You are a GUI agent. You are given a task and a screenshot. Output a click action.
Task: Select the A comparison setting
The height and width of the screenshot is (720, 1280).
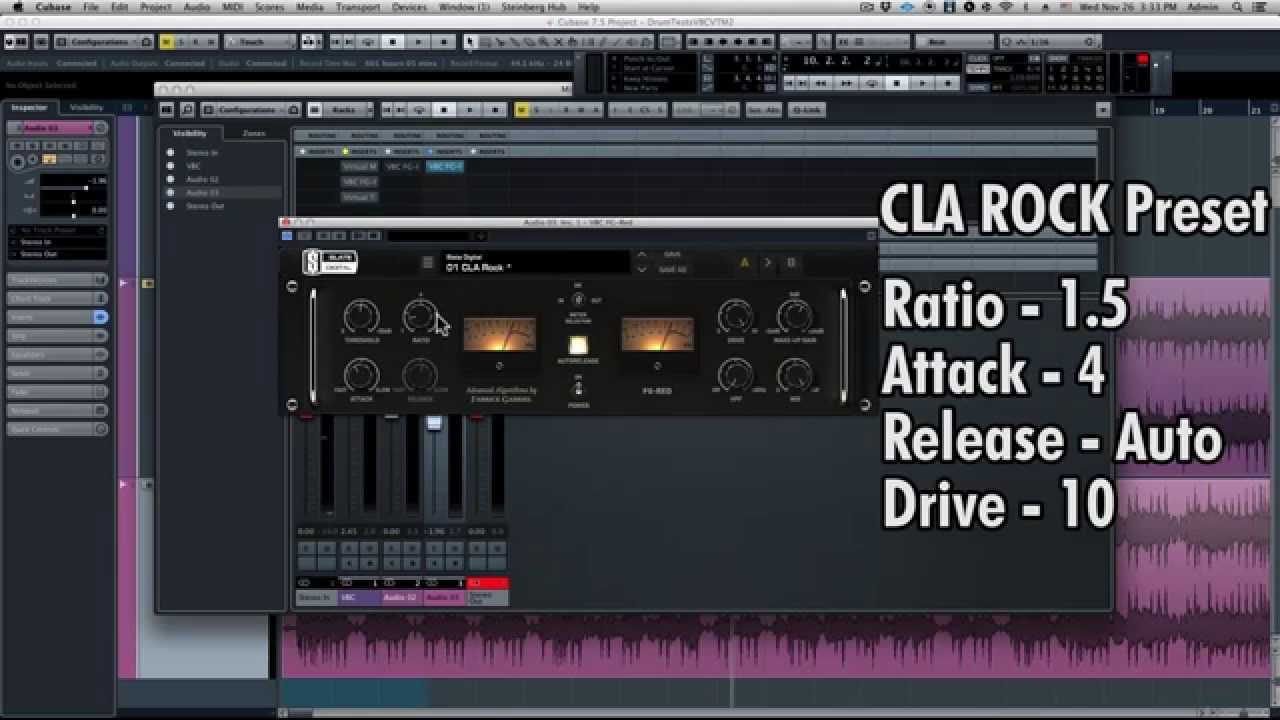(x=744, y=263)
